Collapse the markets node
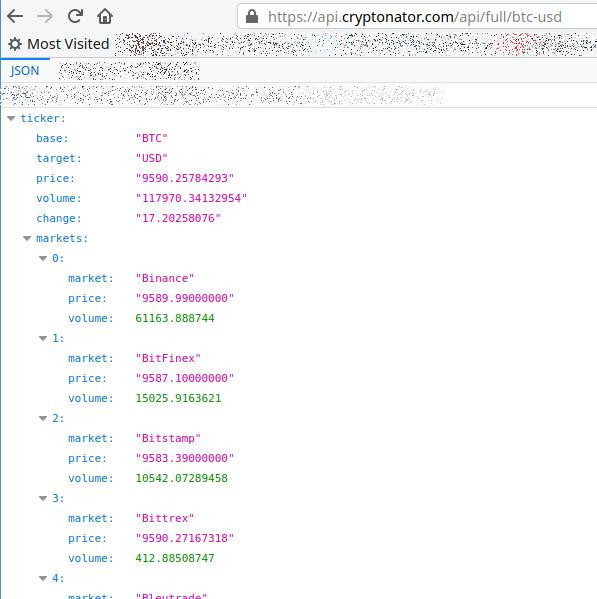The width and height of the screenshot is (597, 599). (27, 239)
